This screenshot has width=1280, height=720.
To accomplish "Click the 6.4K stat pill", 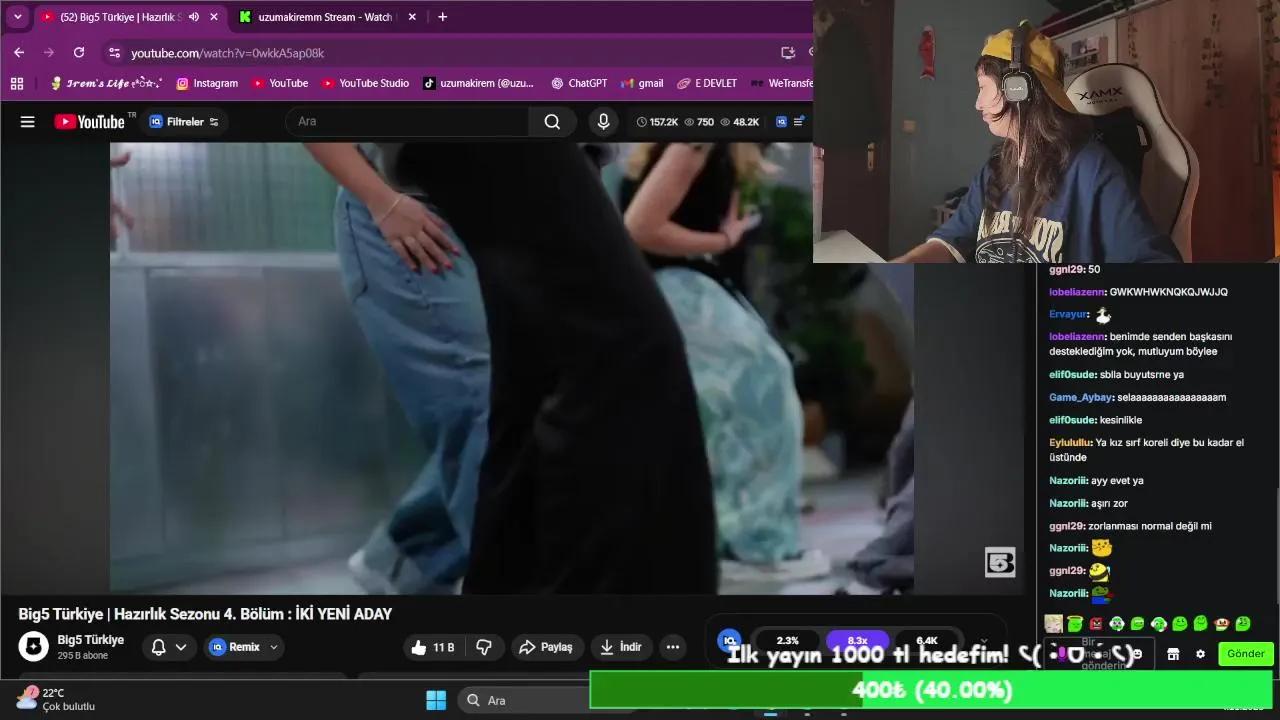I will coord(927,640).
